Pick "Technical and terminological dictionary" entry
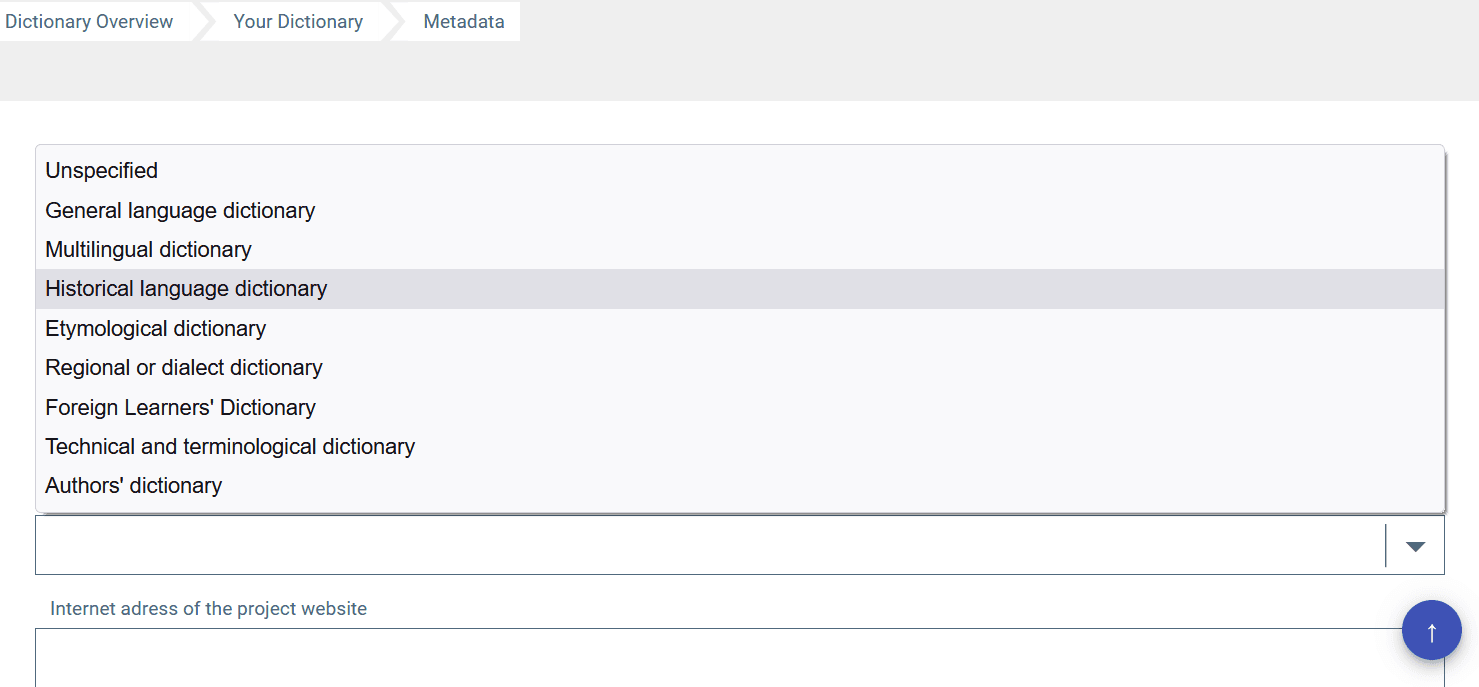This screenshot has width=1479, height=687. tap(230, 446)
